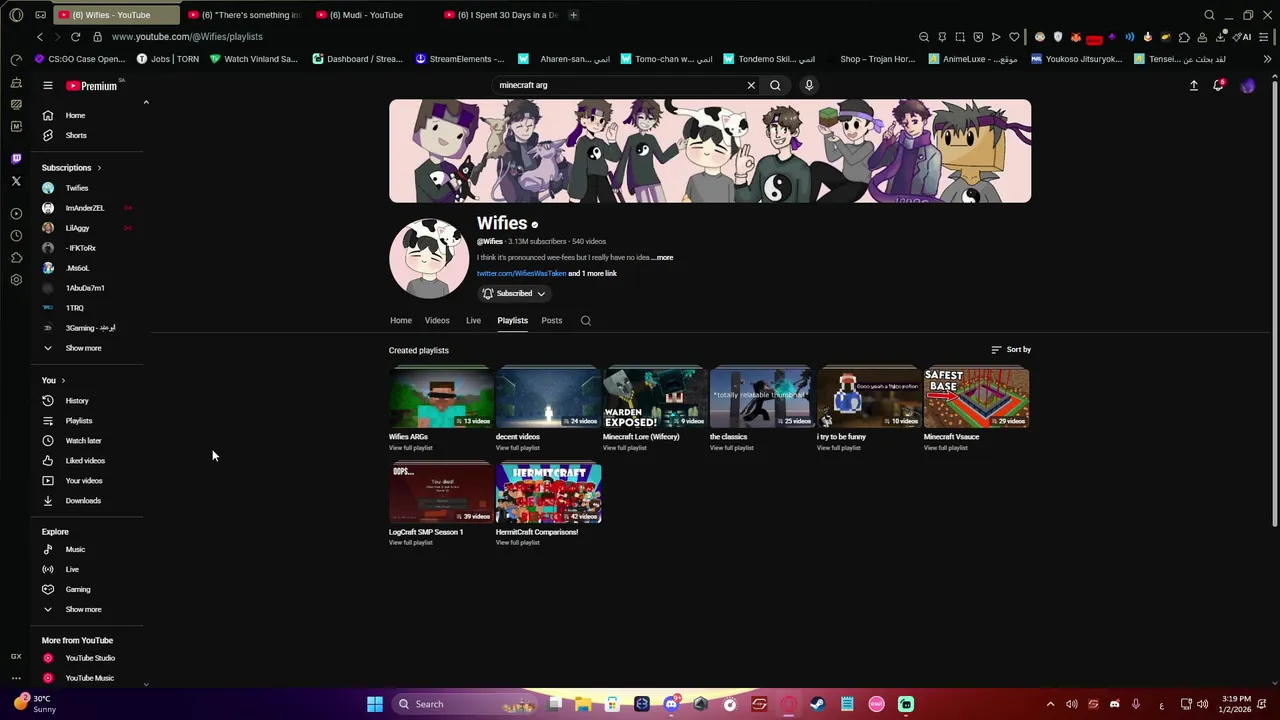The width and height of the screenshot is (1280, 720).
Task: Show hidden system tray icons
Action: point(1050,704)
